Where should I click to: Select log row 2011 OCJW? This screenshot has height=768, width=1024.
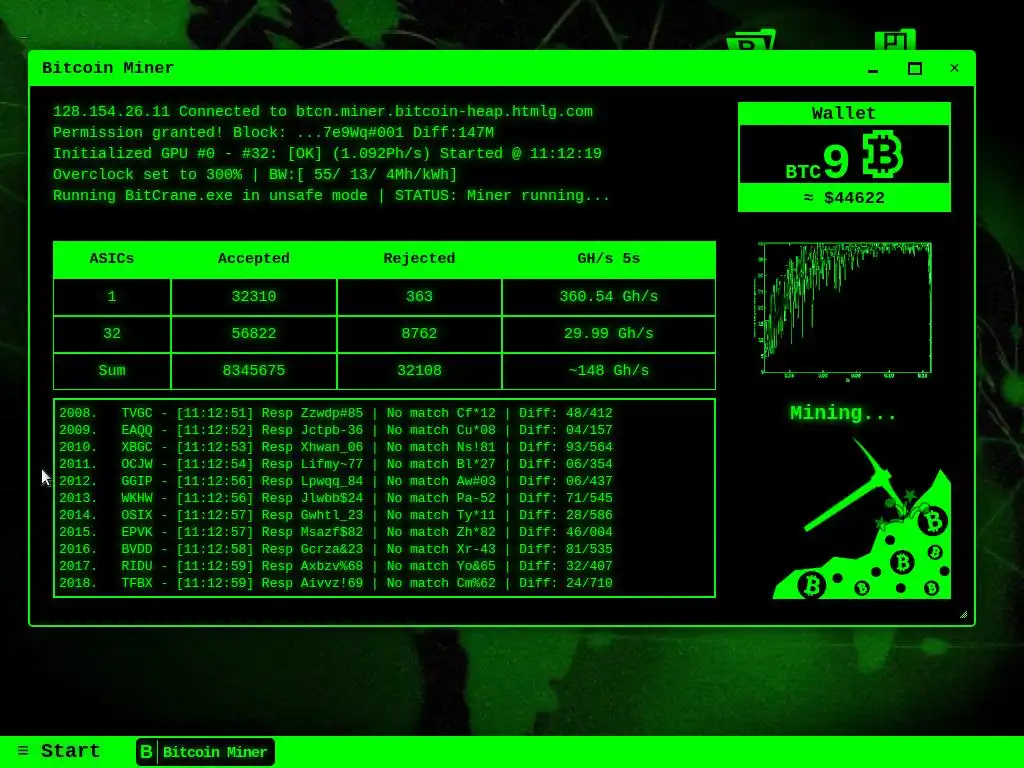coord(336,464)
